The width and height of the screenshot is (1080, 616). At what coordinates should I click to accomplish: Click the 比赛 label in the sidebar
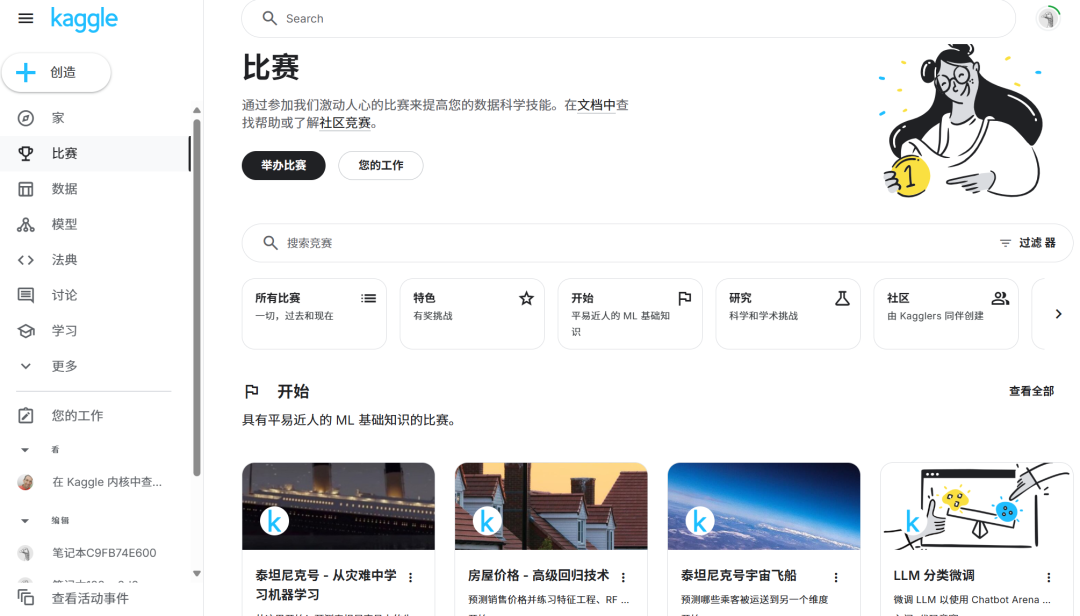(64, 154)
